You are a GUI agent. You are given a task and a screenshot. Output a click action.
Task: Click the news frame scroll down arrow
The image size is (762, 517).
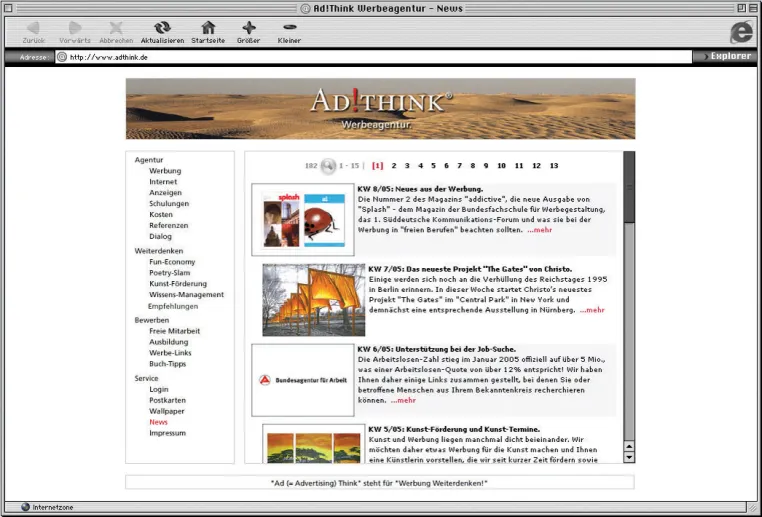coord(629,457)
